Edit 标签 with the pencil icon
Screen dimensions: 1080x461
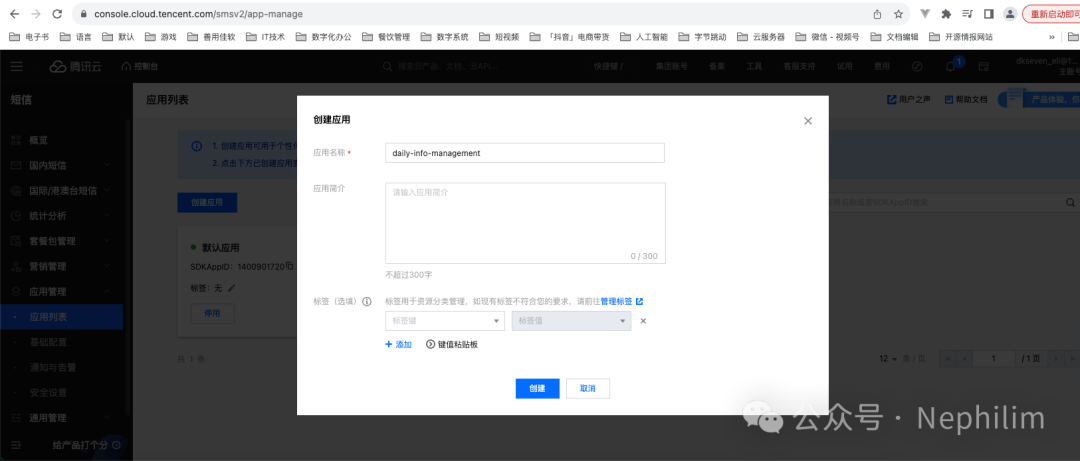pos(231,287)
